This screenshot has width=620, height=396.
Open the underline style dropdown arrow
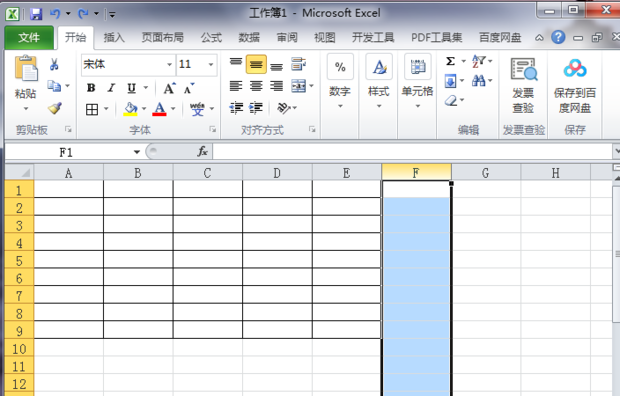(146, 88)
